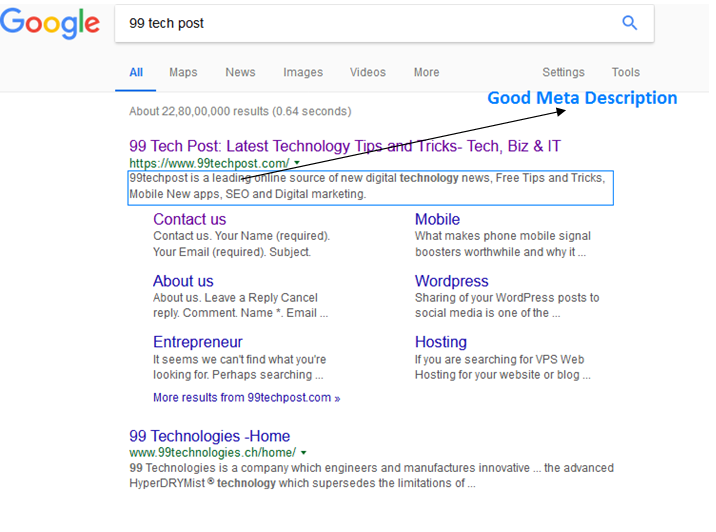Open the 99 Technologies -Home result
The width and height of the screenshot is (716, 532).
(x=209, y=436)
